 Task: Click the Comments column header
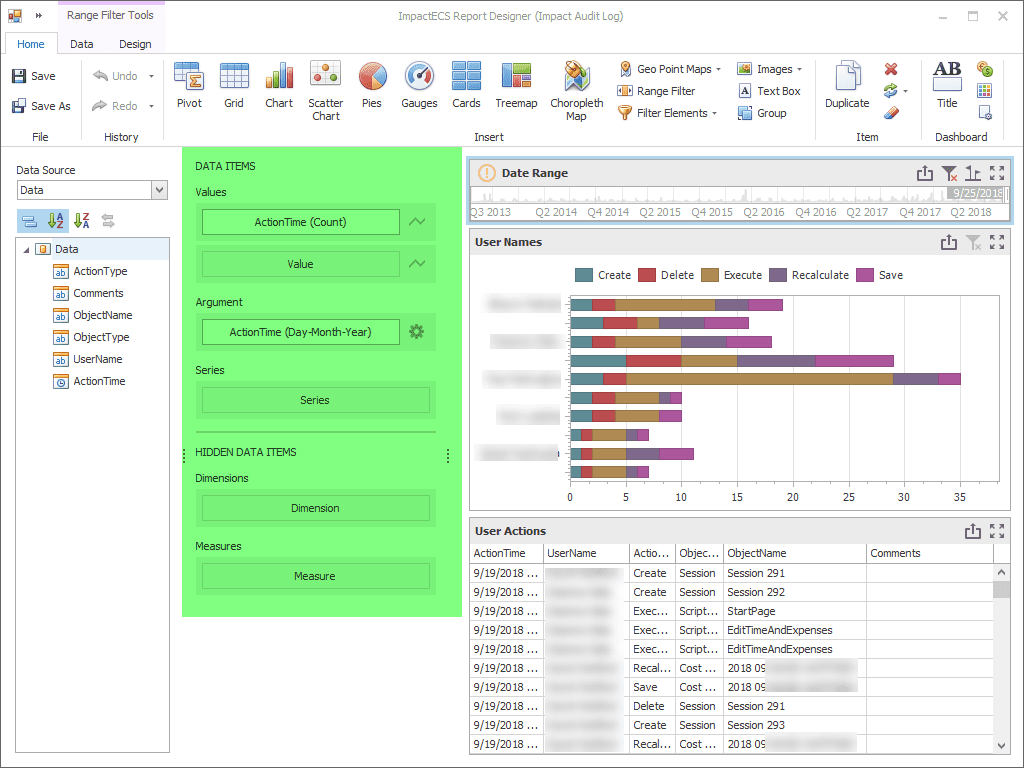[929, 553]
